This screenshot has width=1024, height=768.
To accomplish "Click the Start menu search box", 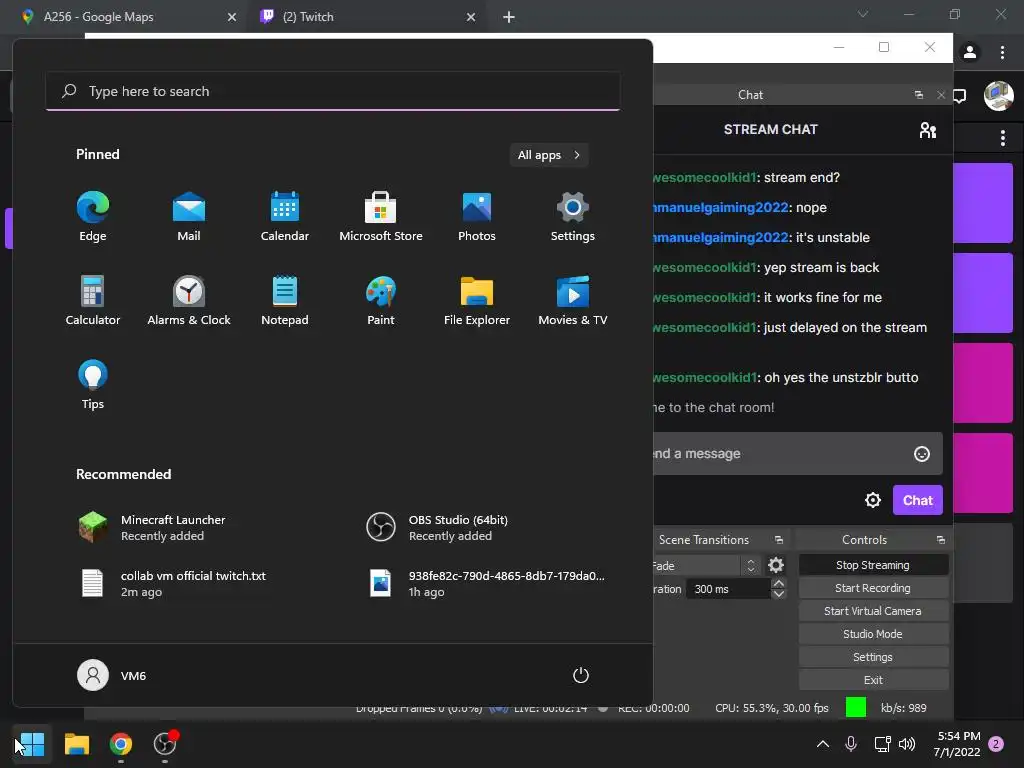I will tap(333, 91).
